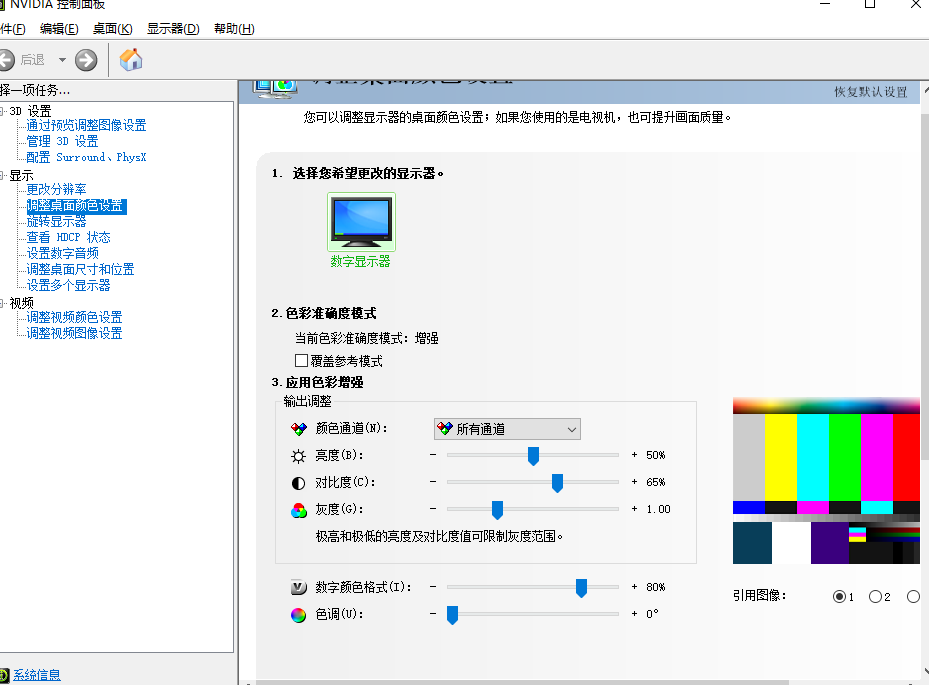Open the 帮助(H) menu
Viewport: 929px width, 685px height.
[234, 29]
